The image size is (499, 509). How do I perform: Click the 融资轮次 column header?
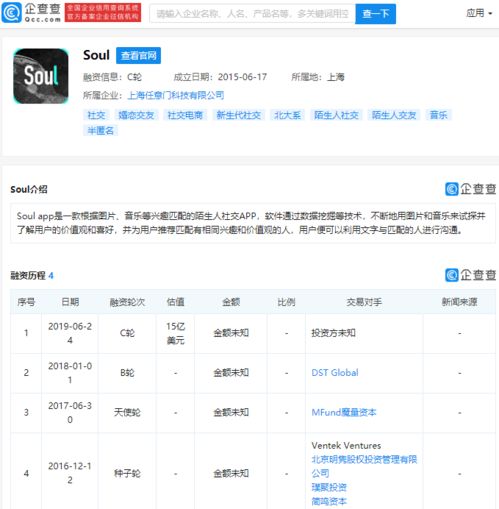(x=127, y=302)
